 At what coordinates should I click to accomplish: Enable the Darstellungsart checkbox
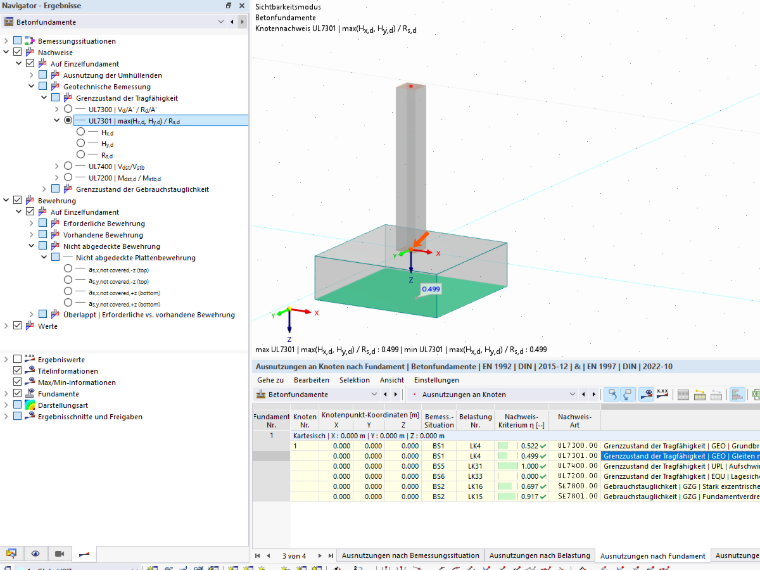coord(17,405)
